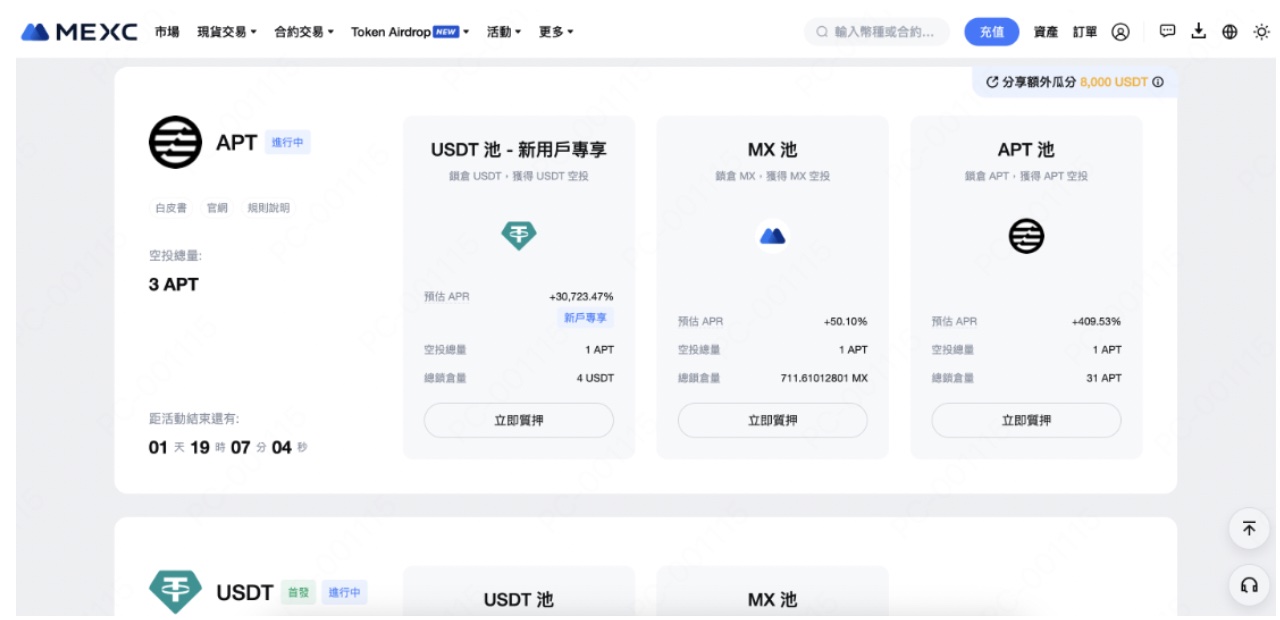The width and height of the screenshot is (1280, 620).
Task: Open the 活動 dropdown menu
Action: point(504,32)
